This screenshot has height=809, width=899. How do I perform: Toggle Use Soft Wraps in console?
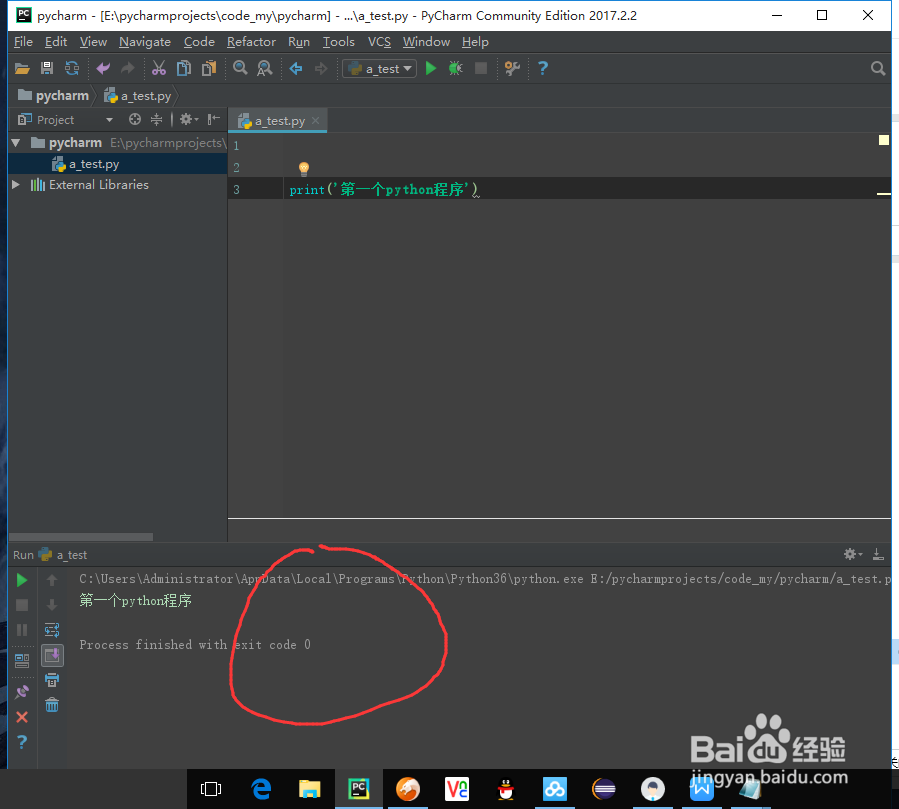pos(52,630)
